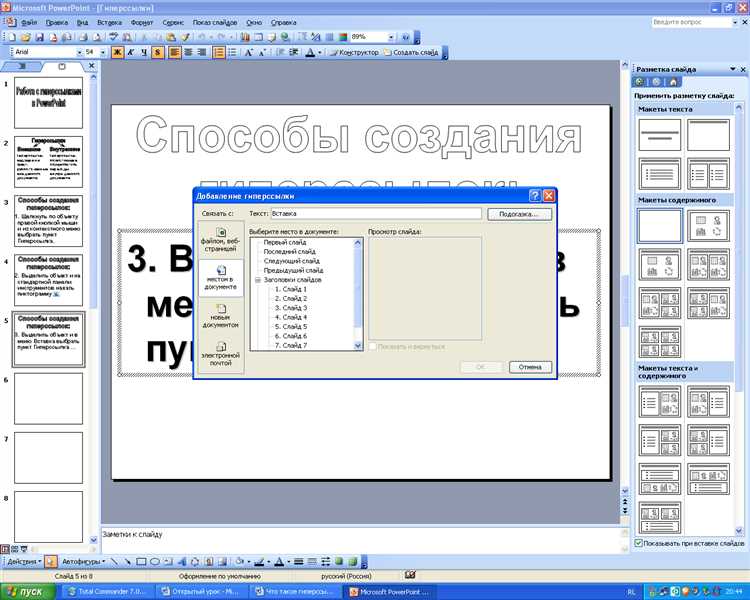Viewport: 750px width, 600px height.
Task: Open the Справка menu
Action: (x=284, y=22)
